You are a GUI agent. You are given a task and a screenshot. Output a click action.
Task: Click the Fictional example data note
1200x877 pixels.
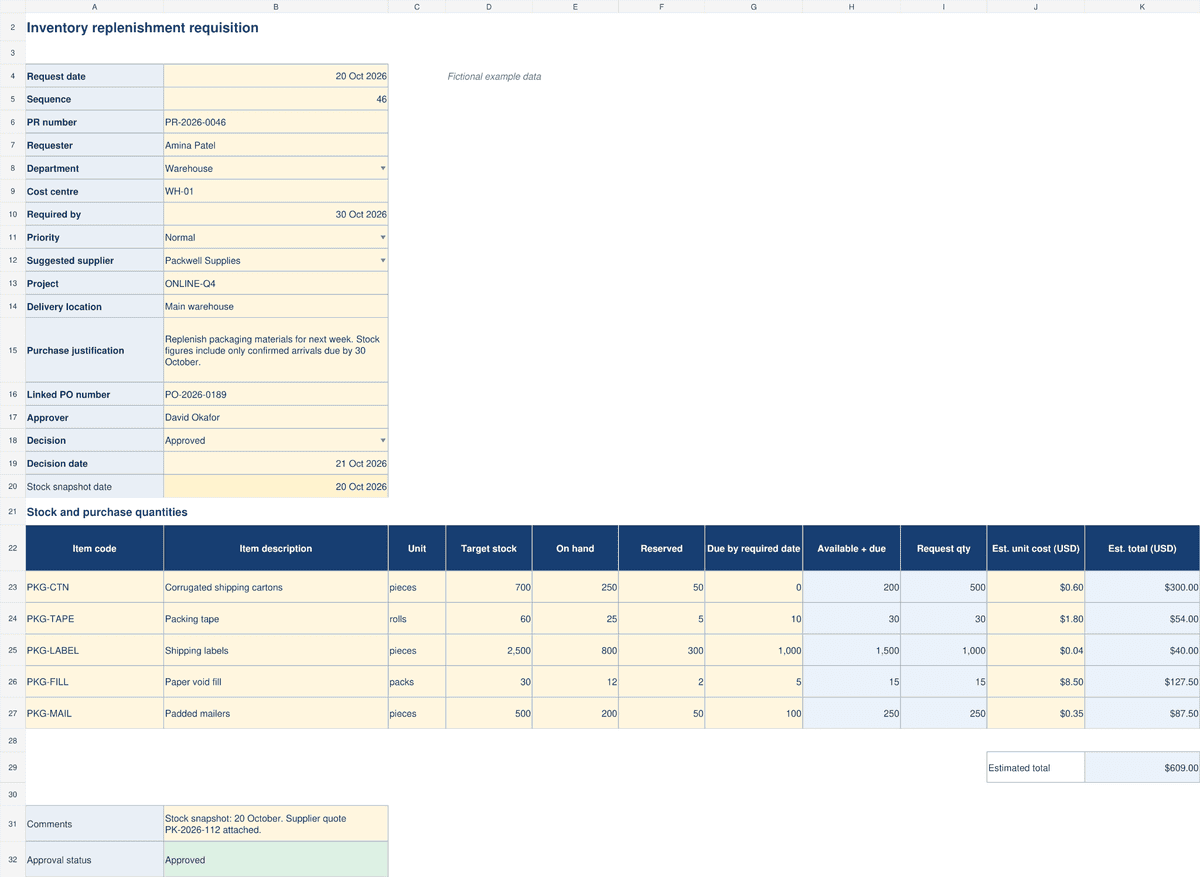pos(494,76)
